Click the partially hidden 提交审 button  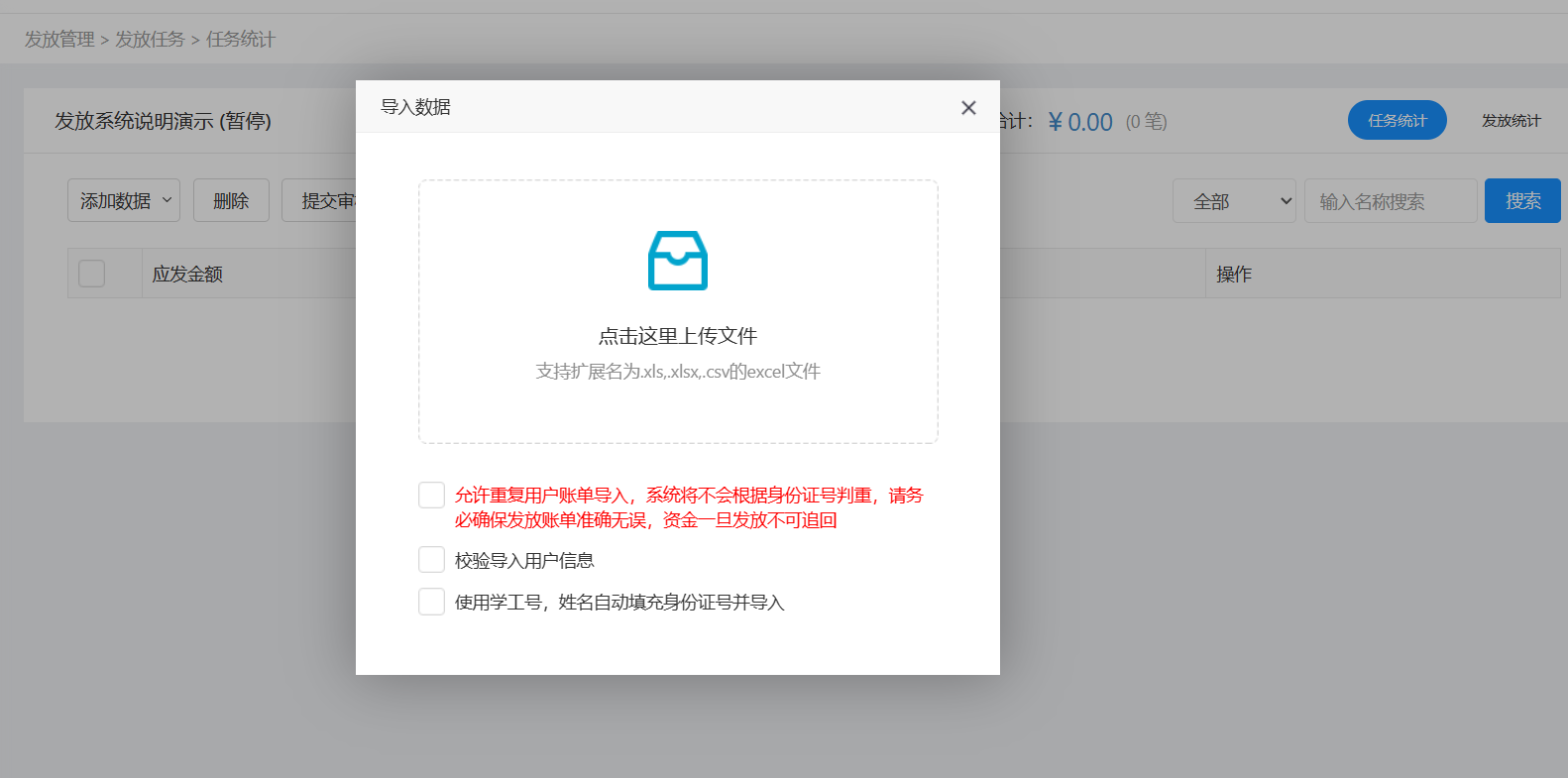pyautogui.click(x=320, y=200)
